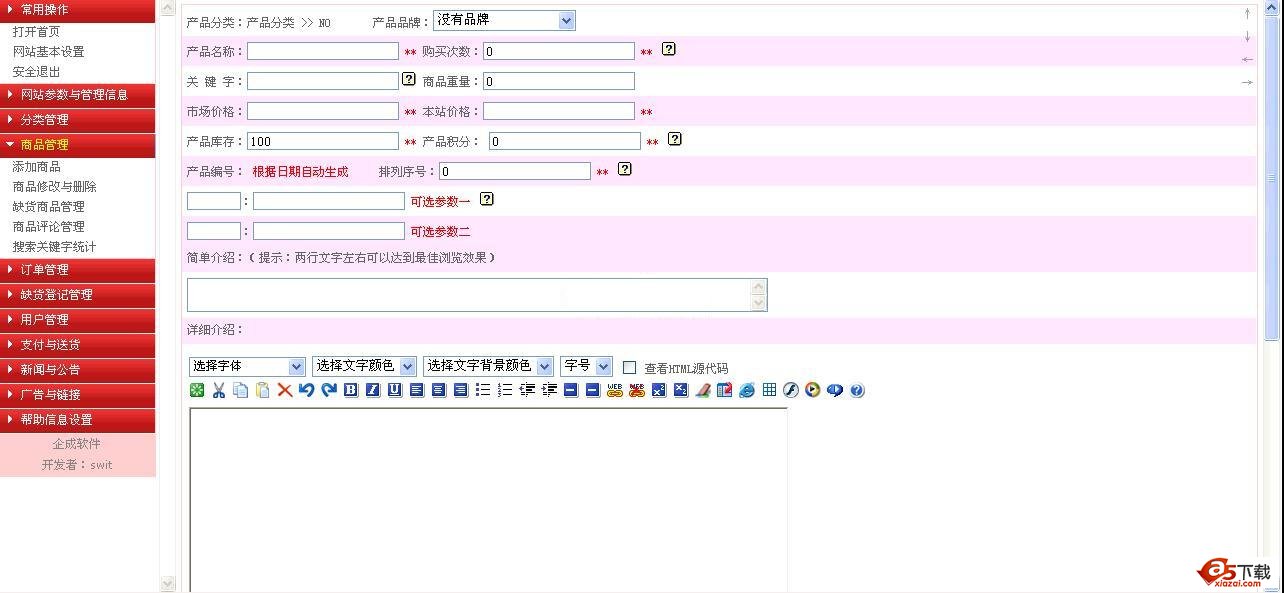Open 商品修改与删除 link

point(54,187)
